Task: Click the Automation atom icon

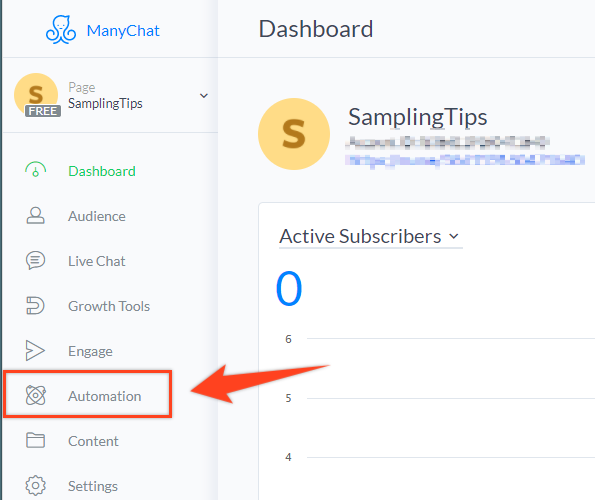Action: point(35,395)
